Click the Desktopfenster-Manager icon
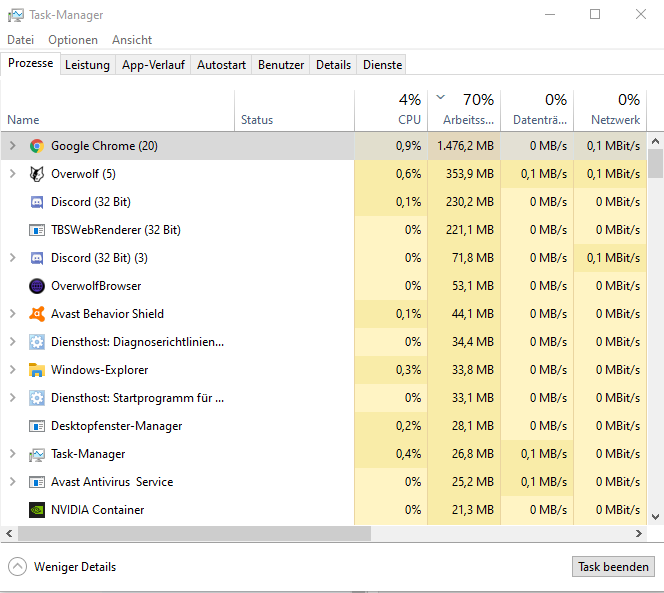 click(x=37, y=426)
